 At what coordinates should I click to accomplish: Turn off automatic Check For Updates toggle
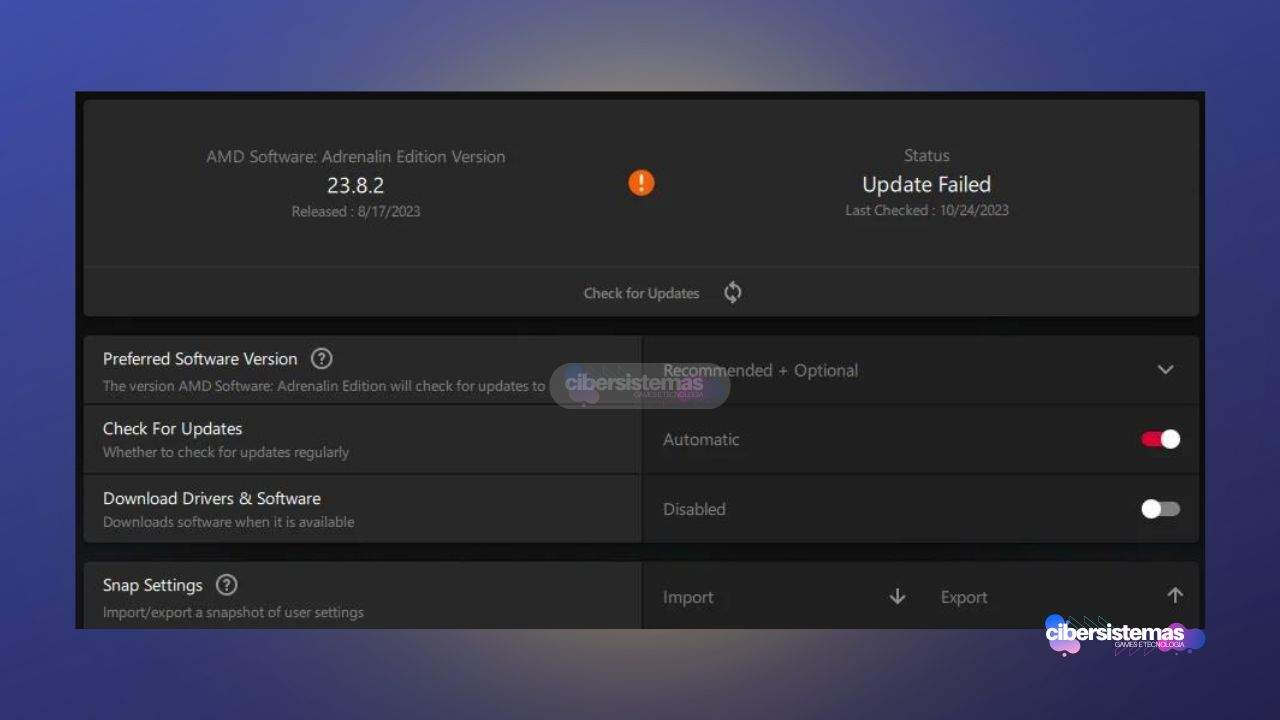pos(1160,439)
